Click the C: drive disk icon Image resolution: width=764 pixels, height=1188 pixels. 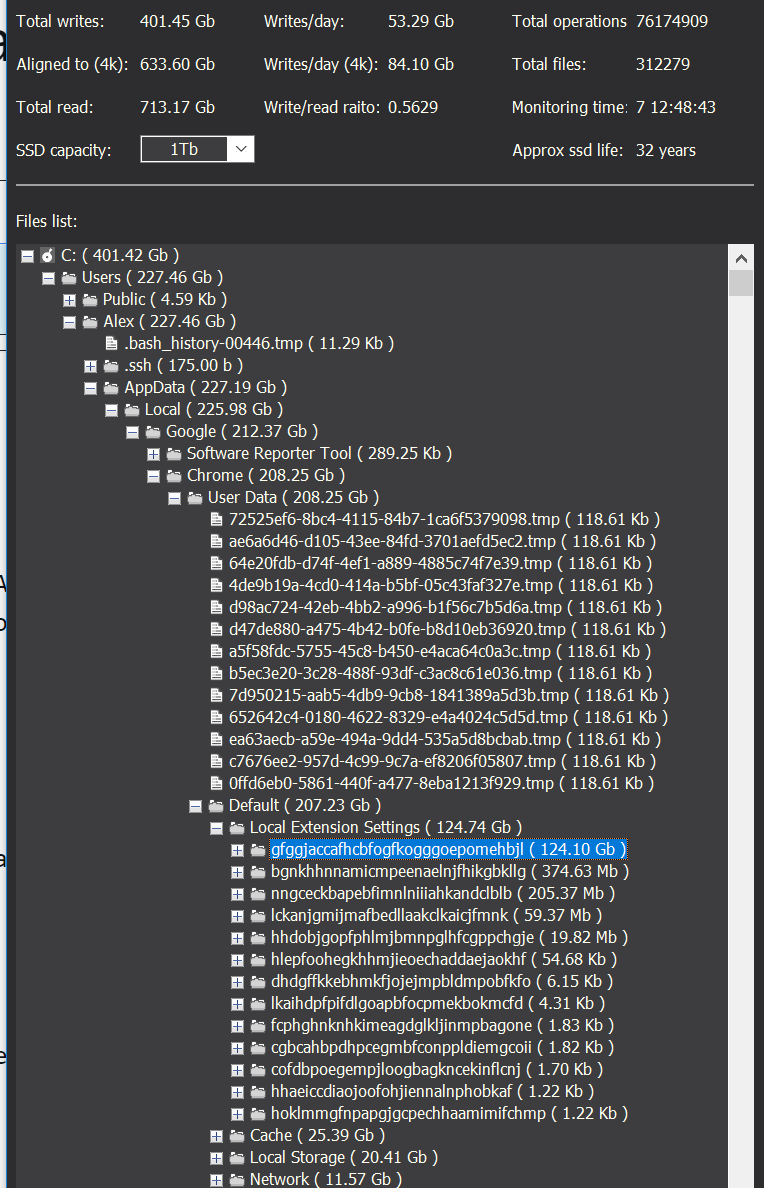point(48,255)
